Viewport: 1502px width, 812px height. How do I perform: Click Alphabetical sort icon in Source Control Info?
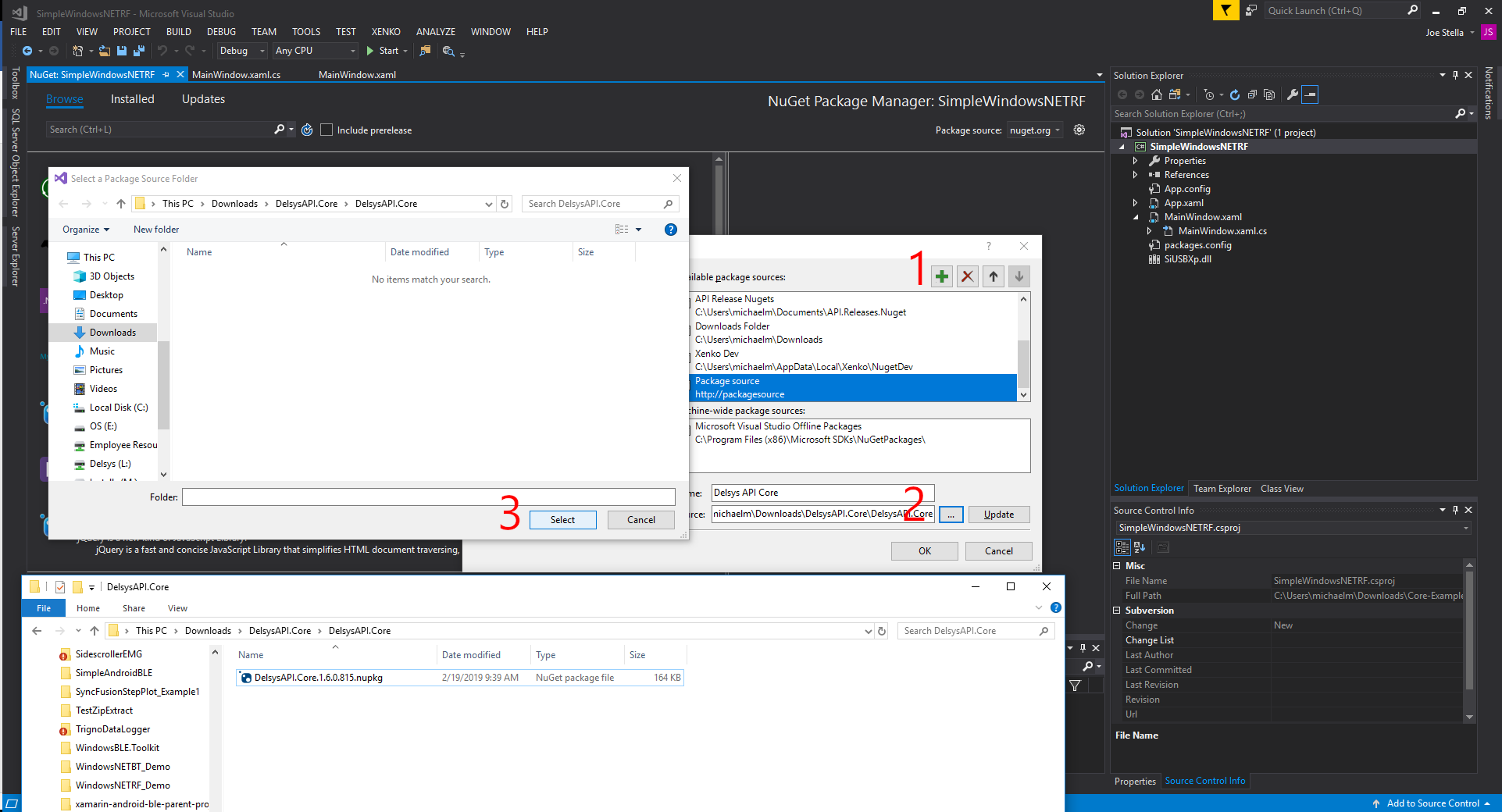click(x=1140, y=547)
